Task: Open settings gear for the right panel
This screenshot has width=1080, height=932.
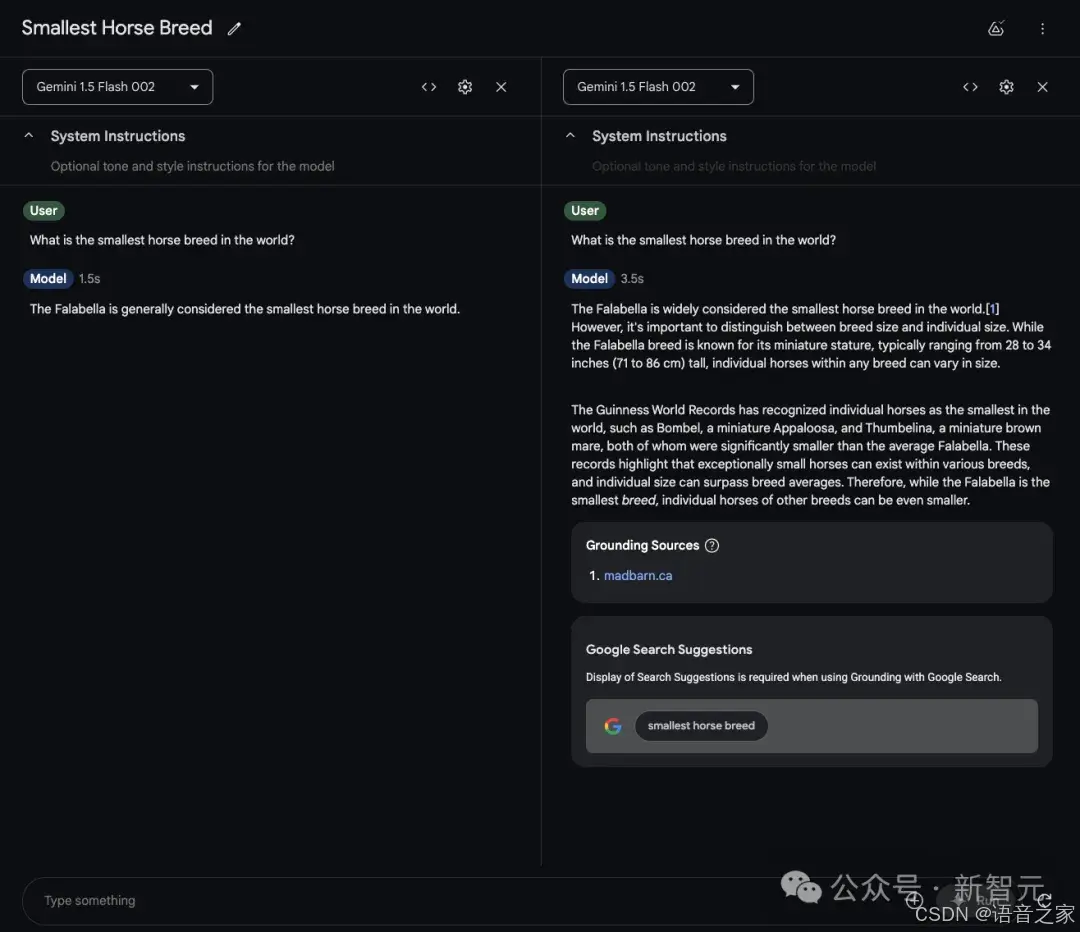Action: click(x=1006, y=87)
